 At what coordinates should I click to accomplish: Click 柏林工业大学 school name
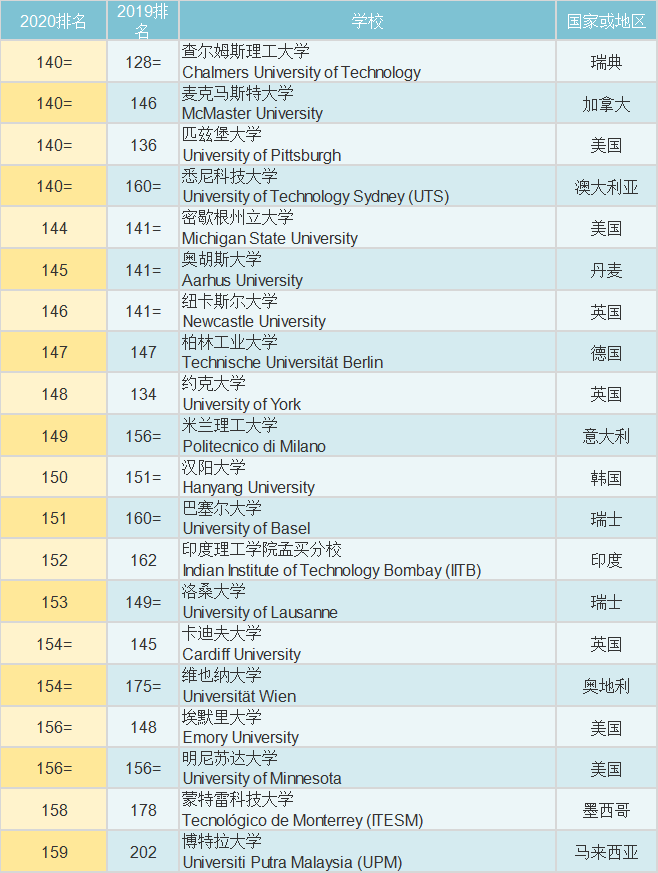(x=229, y=342)
